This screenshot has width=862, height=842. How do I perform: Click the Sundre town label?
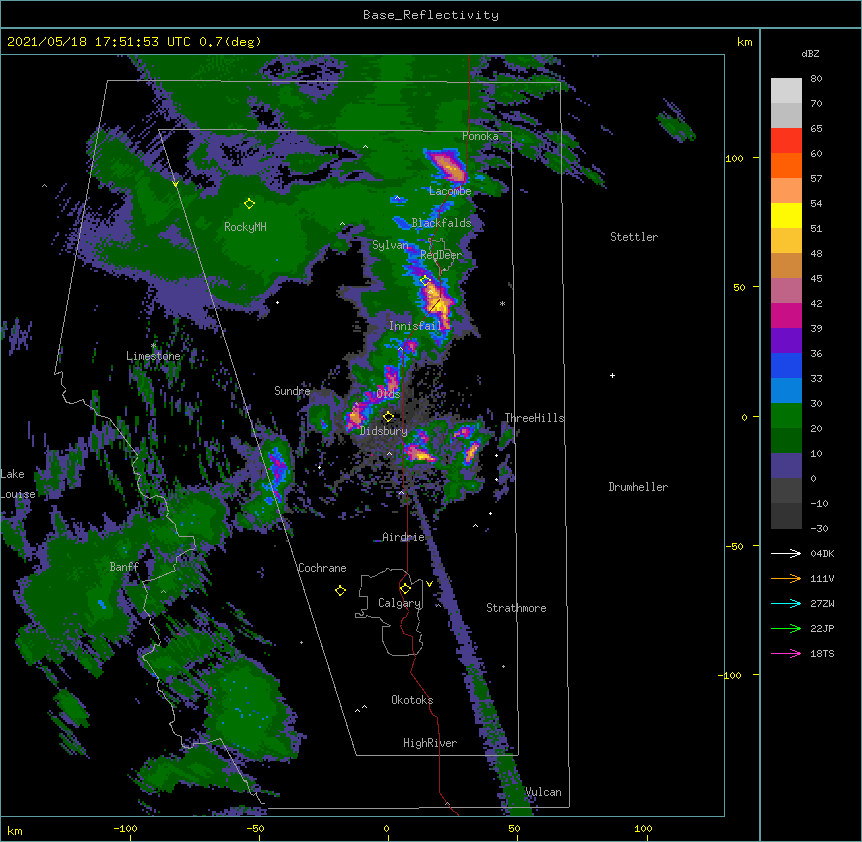(x=292, y=391)
